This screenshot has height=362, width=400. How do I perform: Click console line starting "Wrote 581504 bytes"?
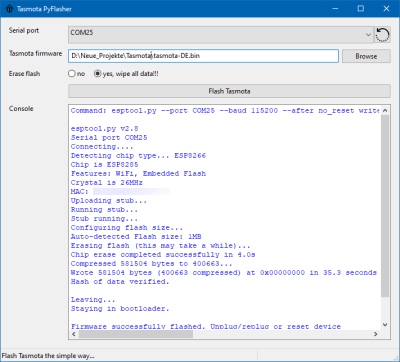point(224,273)
